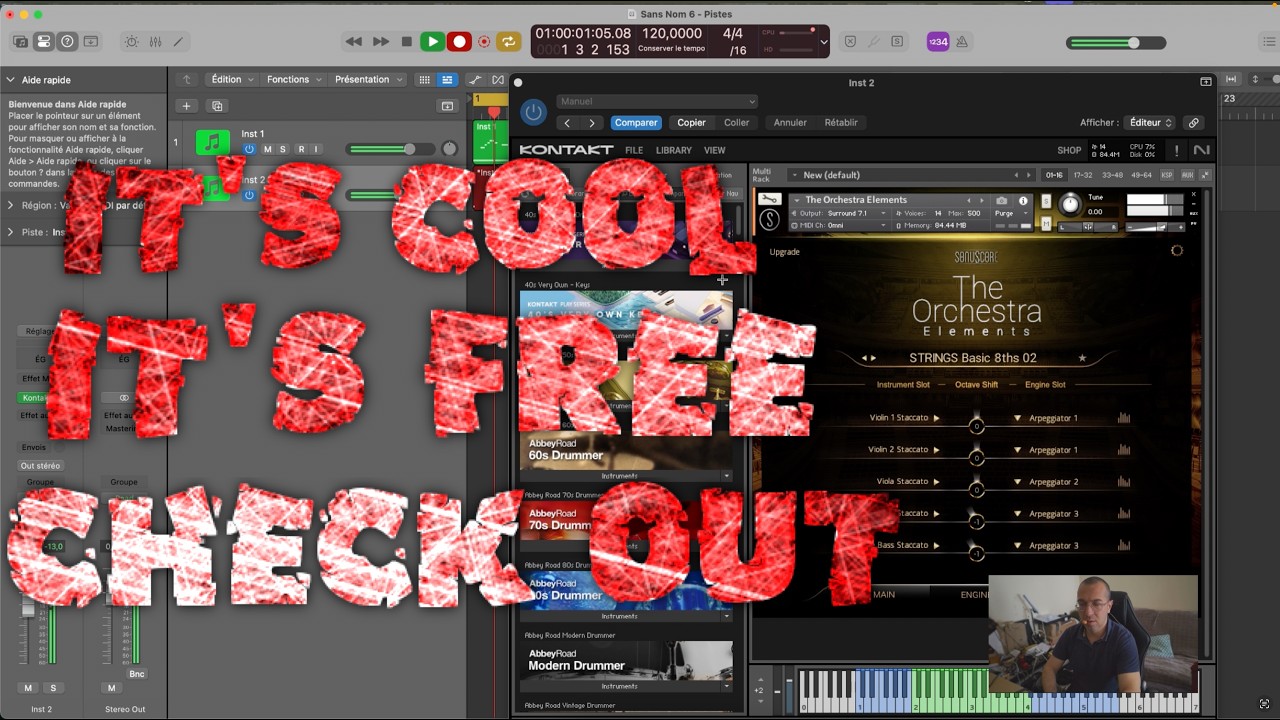Screen dimensions: 1280x720
Task: Rewind the transport
Action: [353, 42]
